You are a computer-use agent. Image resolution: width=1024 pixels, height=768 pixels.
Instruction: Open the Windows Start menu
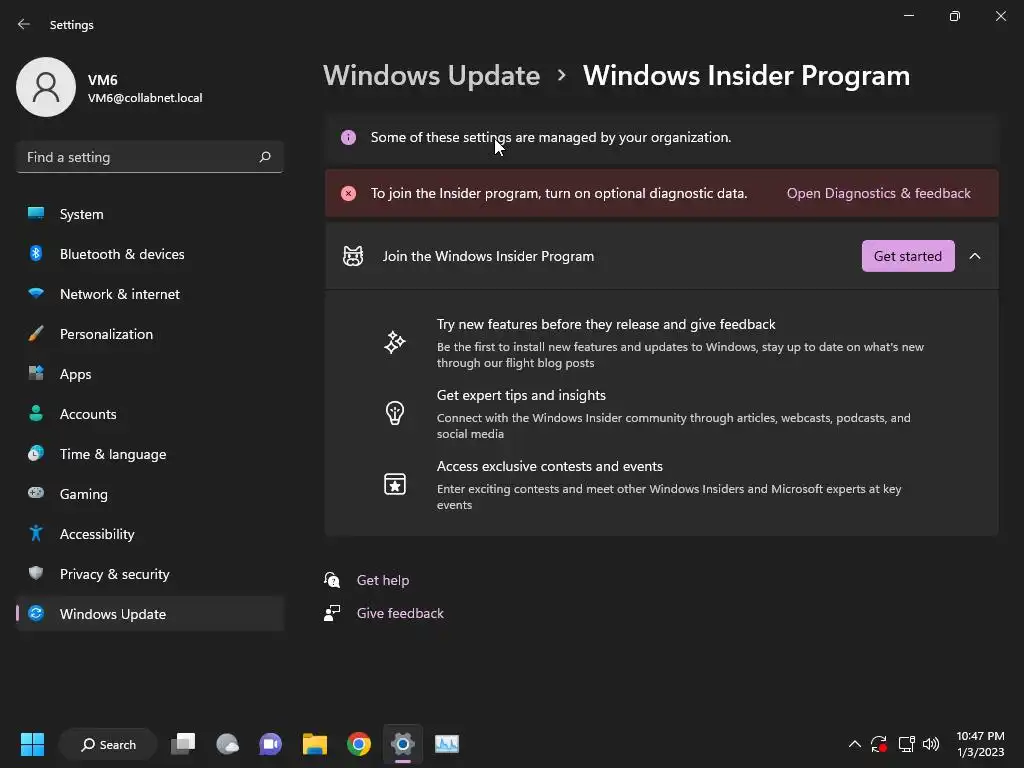click(x=32, y=744)
